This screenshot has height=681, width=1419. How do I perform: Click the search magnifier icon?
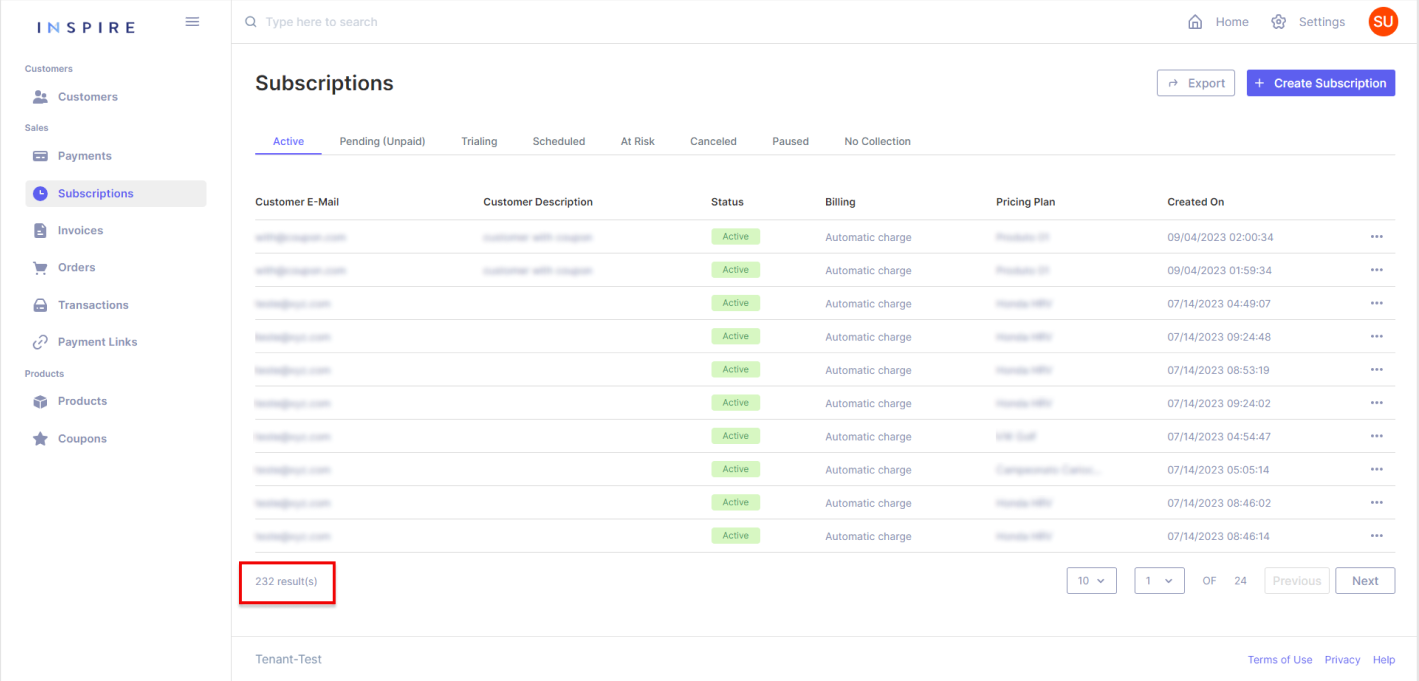(x=251, y=21)
